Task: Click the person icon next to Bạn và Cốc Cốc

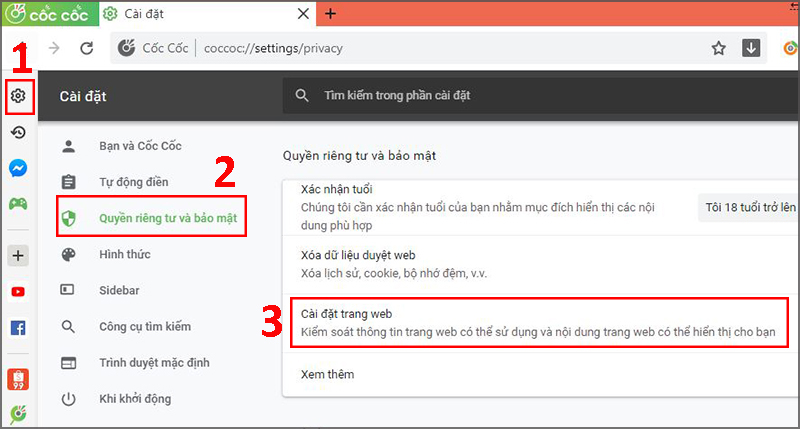Action: (x=68, y=146)
